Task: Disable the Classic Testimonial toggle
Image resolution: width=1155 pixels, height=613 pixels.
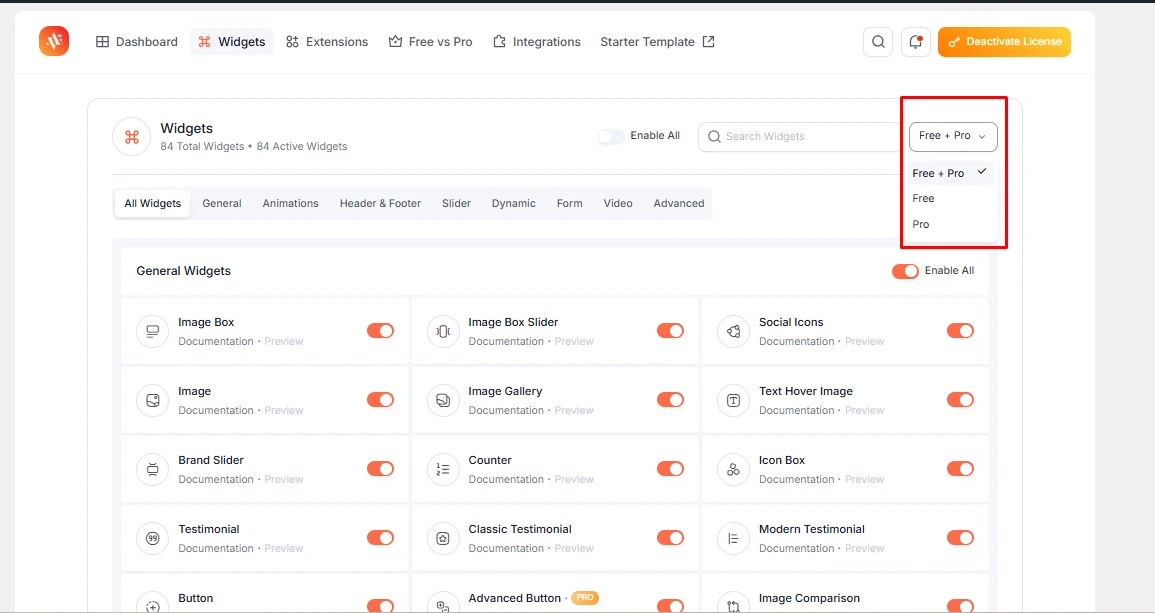Action: [670, 538]
